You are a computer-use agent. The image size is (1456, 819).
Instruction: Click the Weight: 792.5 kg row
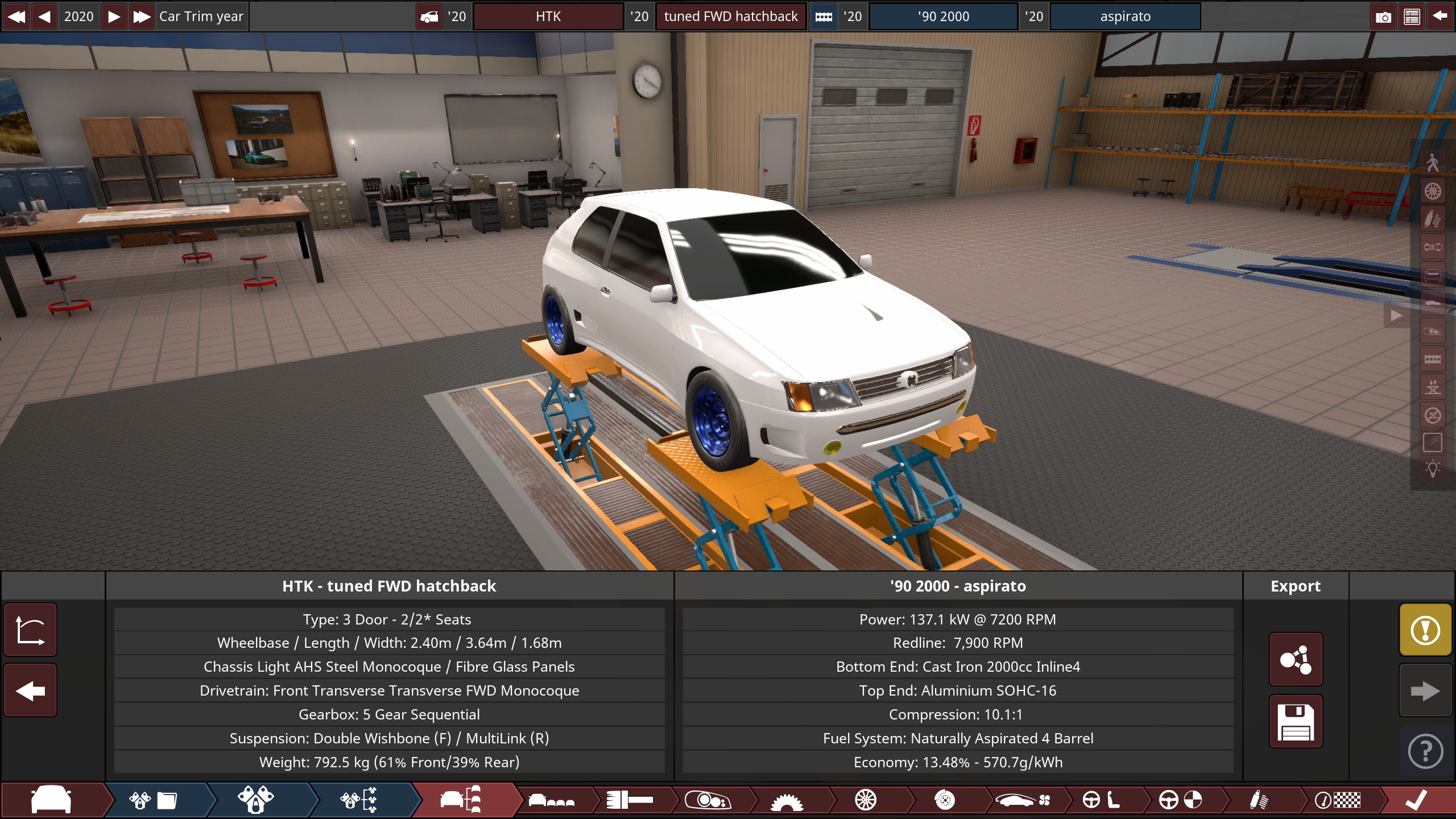pos(389,762)
